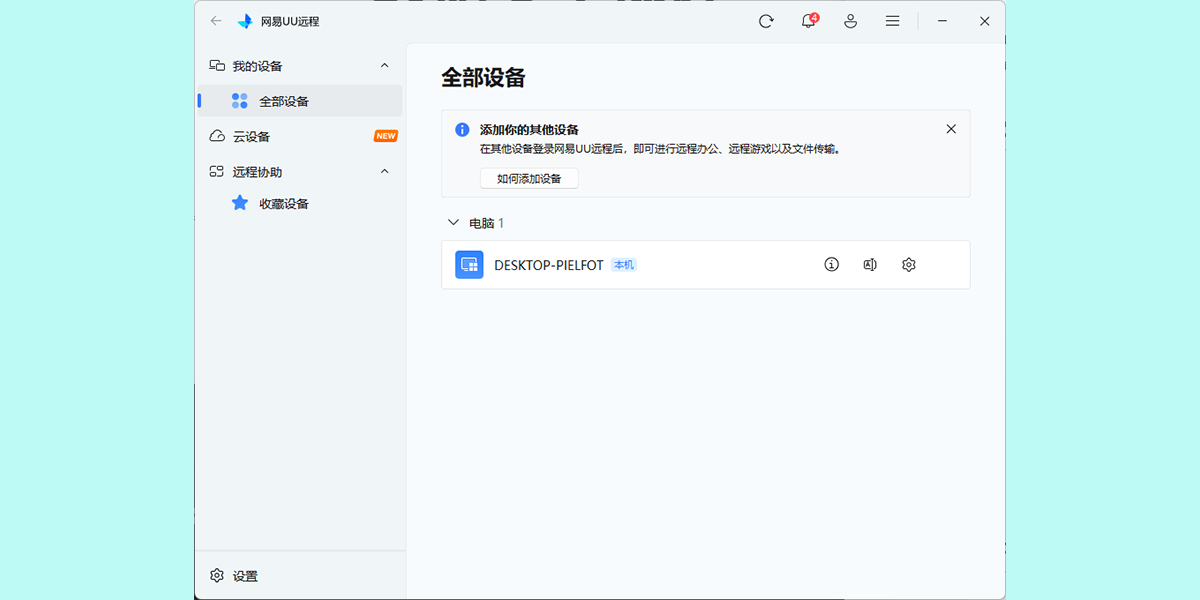Refresh the device list
1200x600 pixels.
click(766, 20)
